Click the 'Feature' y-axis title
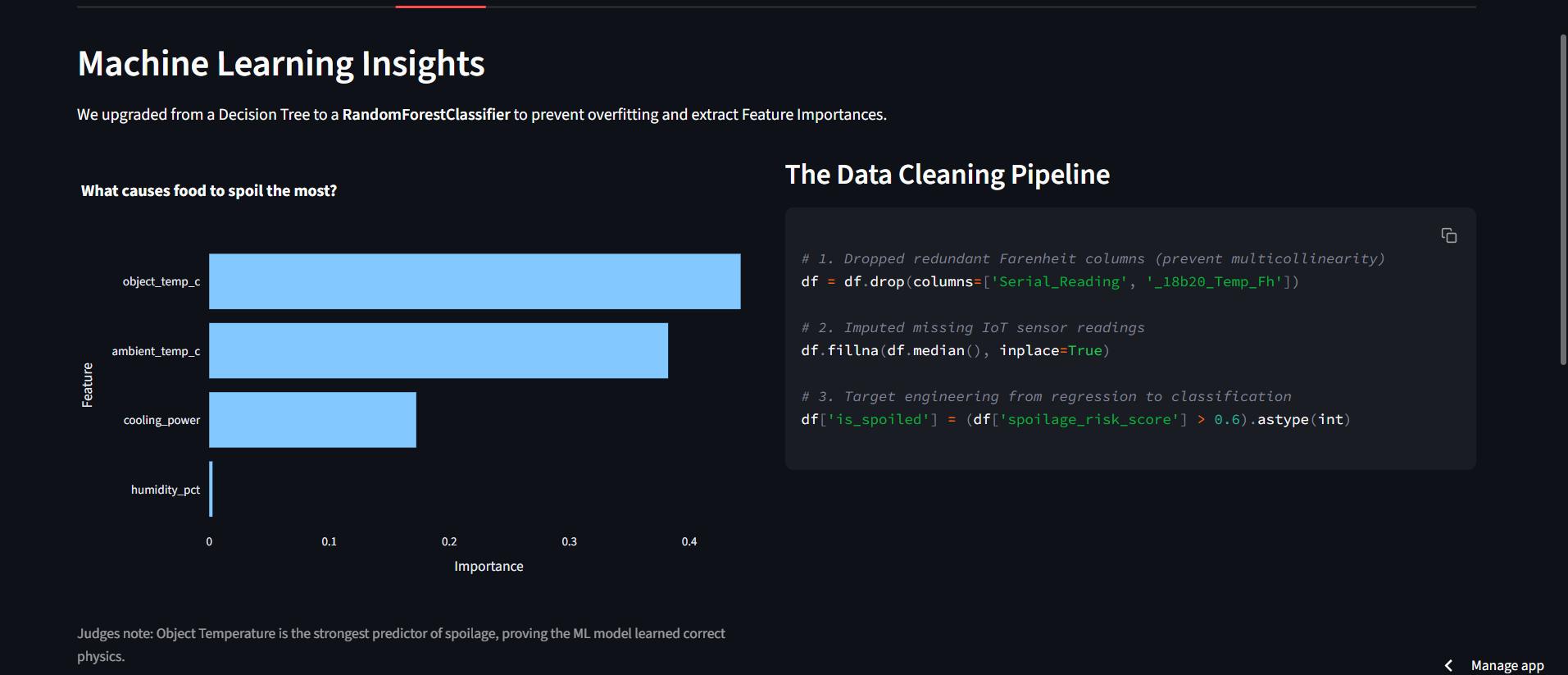The image size is (1568, 675). coord(88,385)
